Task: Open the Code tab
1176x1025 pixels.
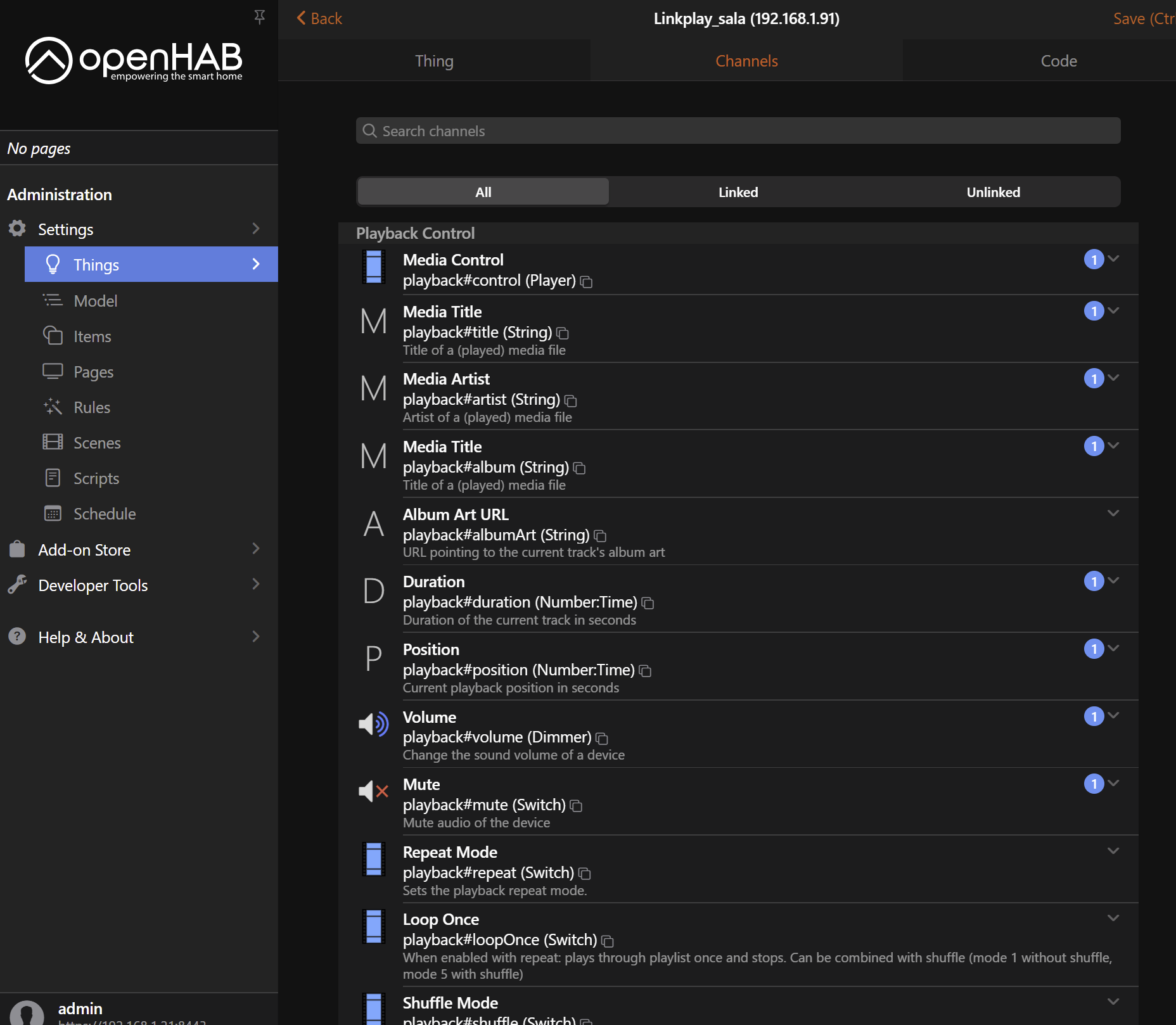Action: 1058,61
